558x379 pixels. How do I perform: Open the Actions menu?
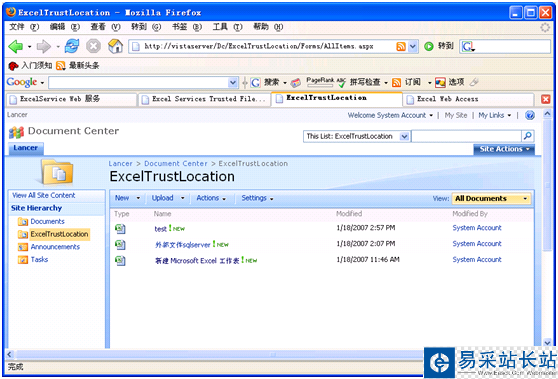(211, 198)
